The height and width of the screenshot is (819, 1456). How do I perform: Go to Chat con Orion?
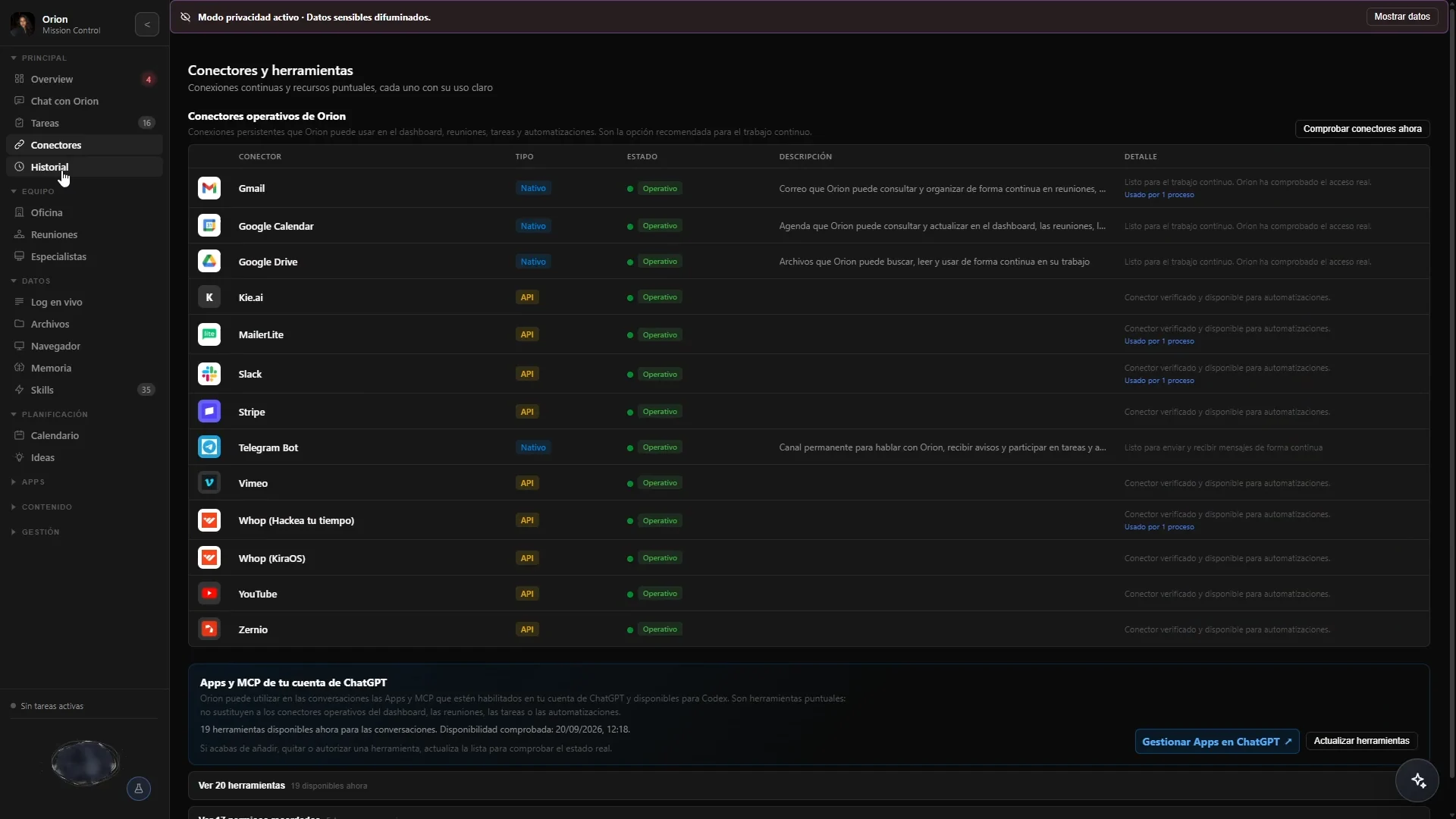[84, 101]
